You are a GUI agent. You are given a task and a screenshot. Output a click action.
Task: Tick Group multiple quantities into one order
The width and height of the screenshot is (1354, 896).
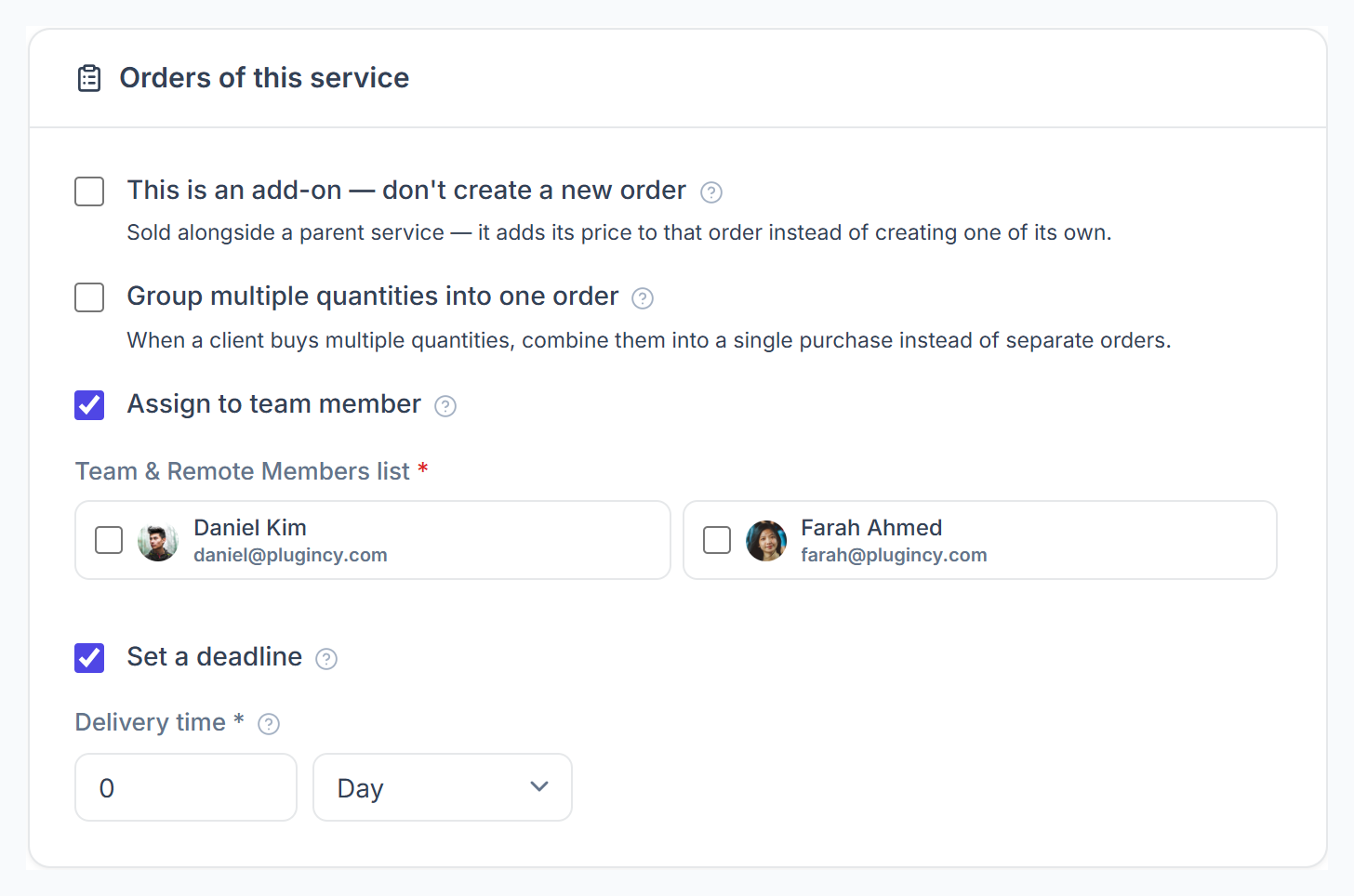(89, 297)
